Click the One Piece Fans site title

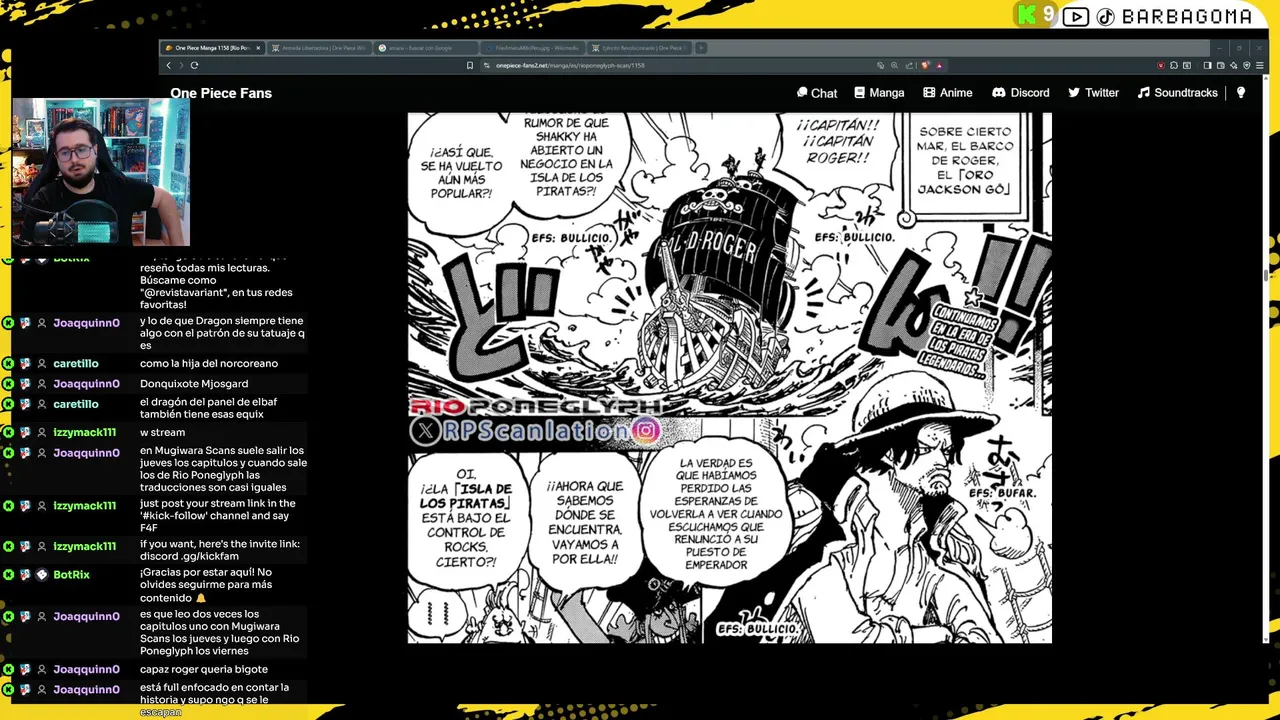[221, 93]
